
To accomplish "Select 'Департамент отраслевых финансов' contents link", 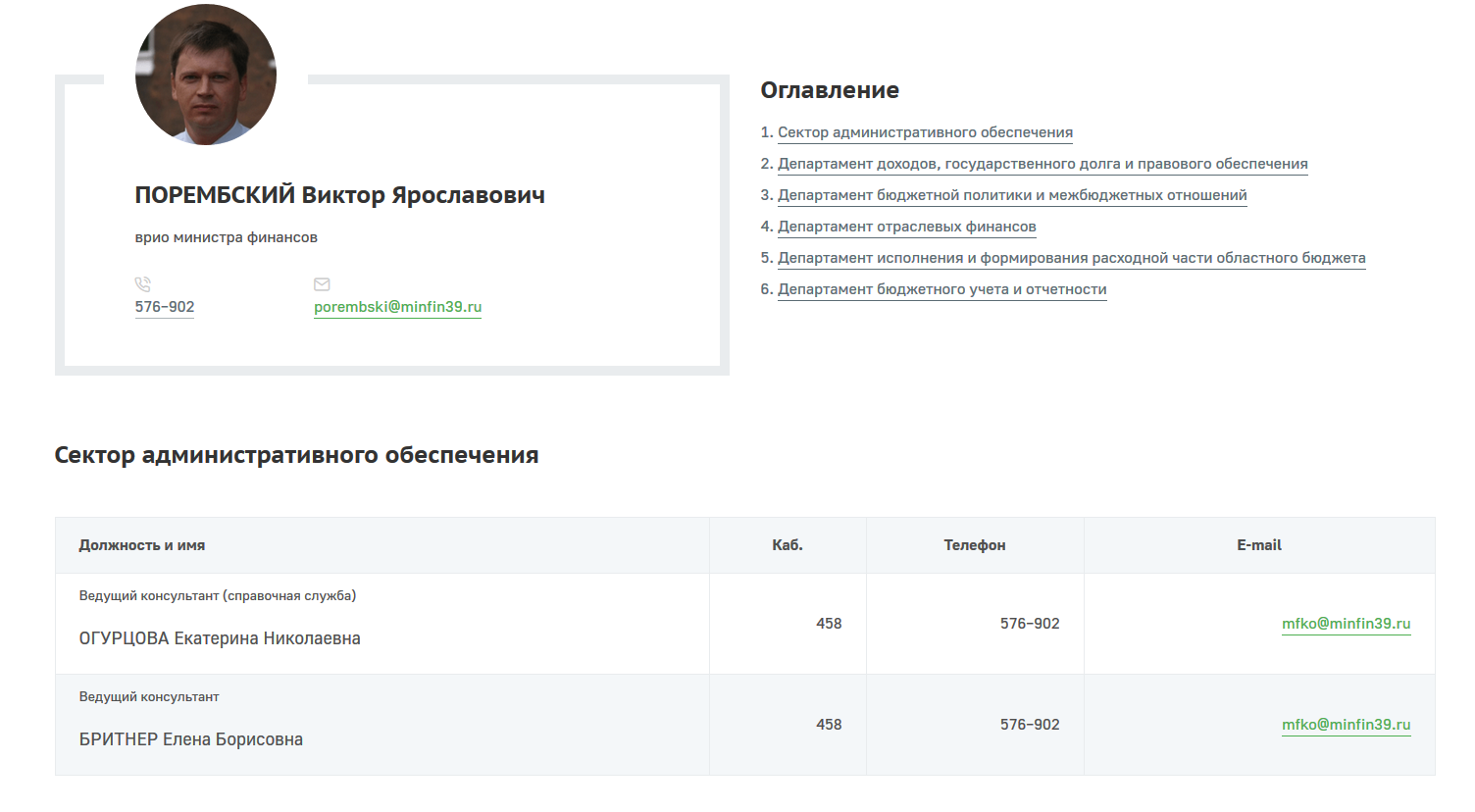I will (906, 227).
